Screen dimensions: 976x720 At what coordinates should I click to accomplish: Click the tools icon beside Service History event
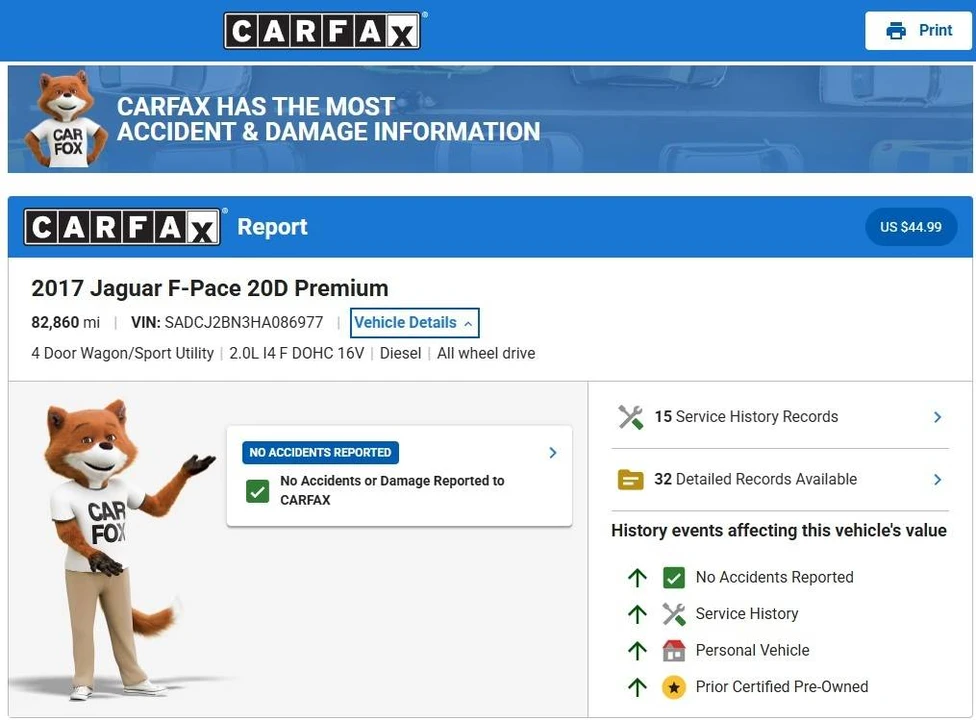tap(674, 614)
